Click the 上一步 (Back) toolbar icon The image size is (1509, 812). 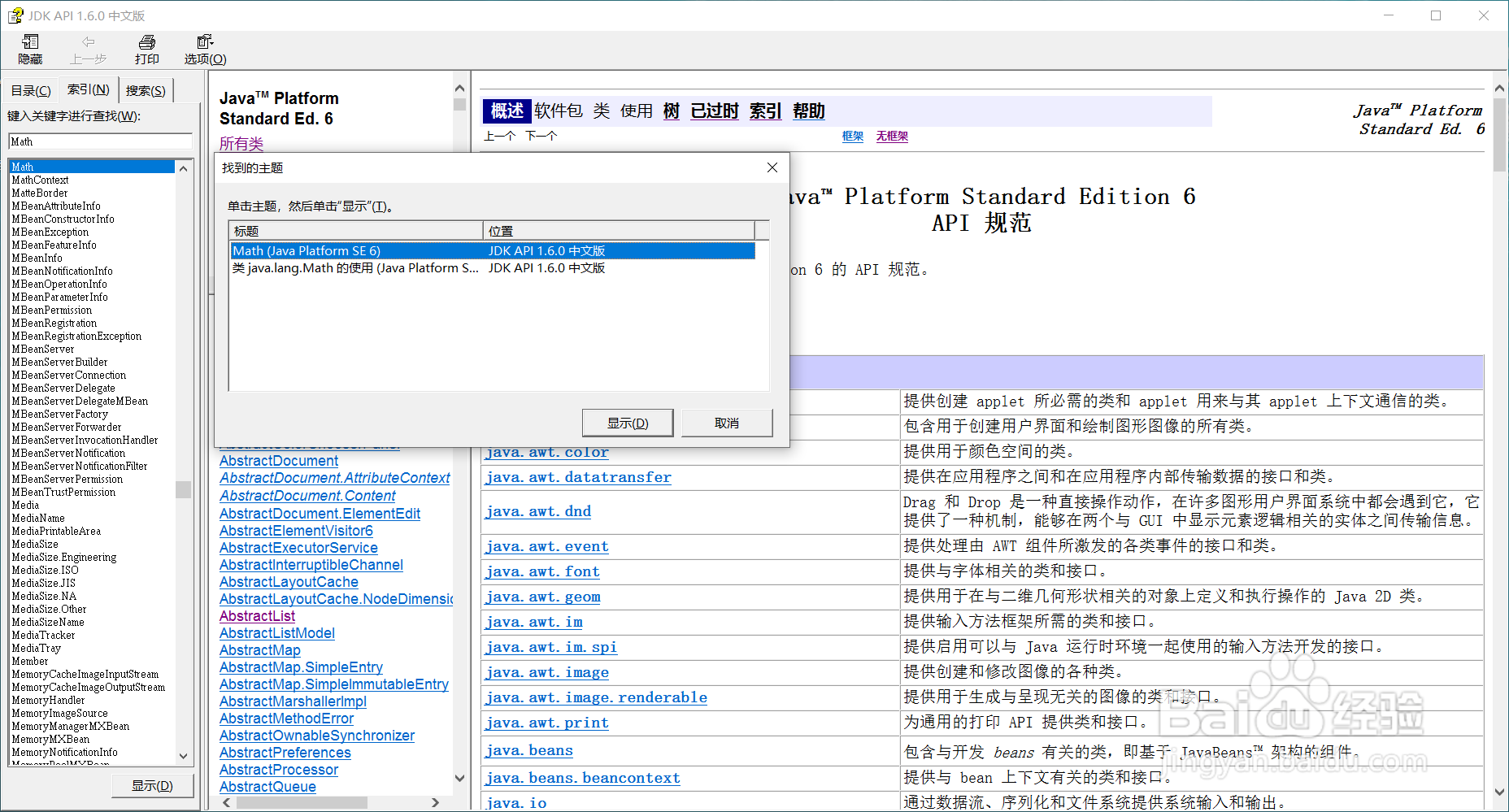[88, 48]
